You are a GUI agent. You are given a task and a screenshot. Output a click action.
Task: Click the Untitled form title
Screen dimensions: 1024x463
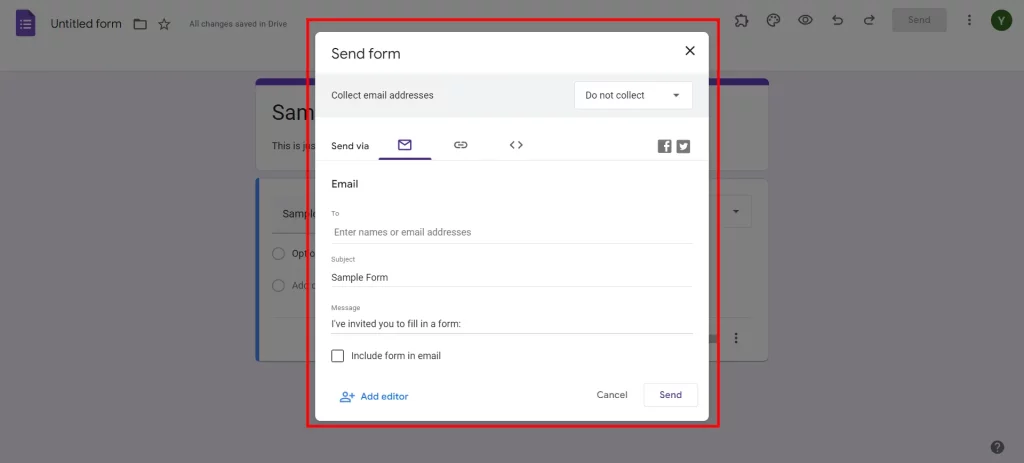click(86, 24)
